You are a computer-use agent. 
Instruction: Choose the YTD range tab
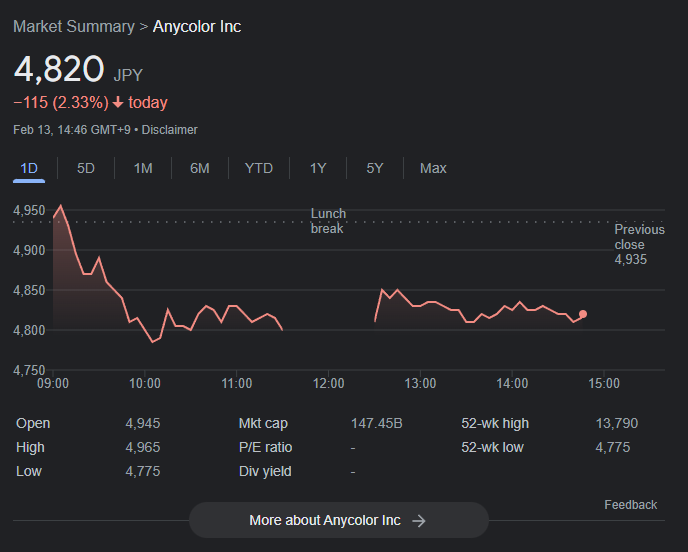point(259,168)
